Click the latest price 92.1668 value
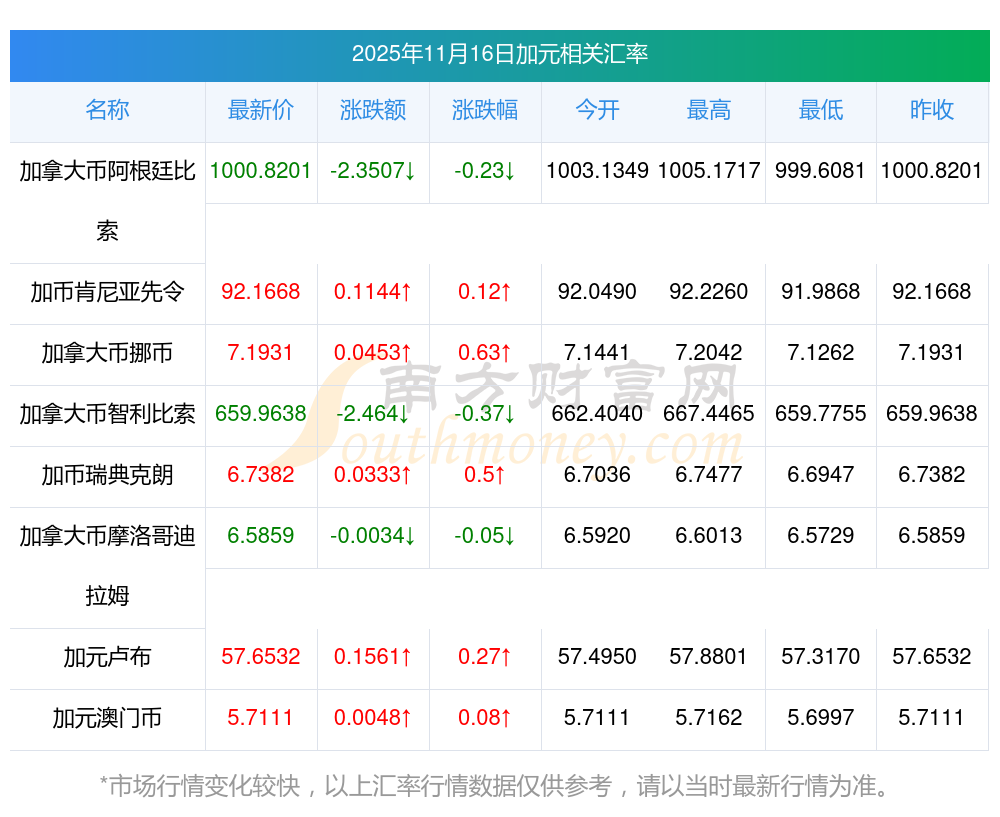 point(261,292)
